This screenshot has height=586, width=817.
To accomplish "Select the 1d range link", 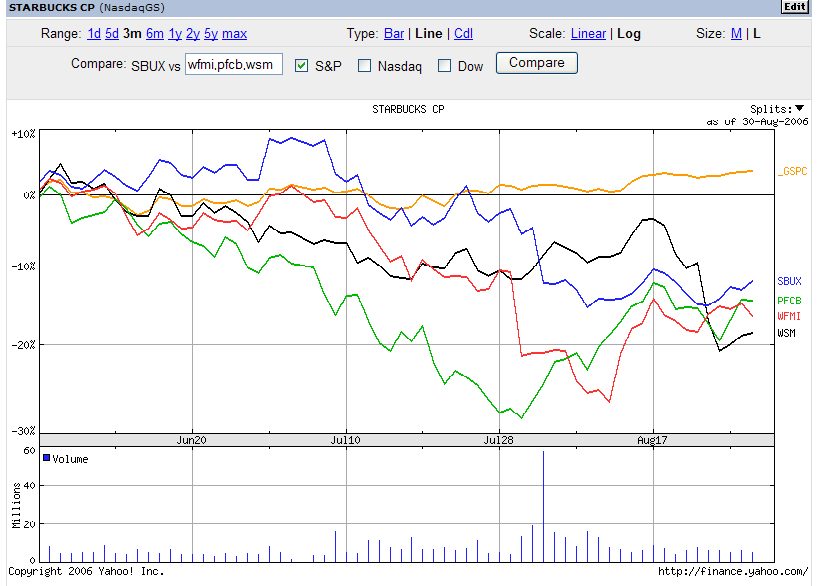I will tap(94, 34).
